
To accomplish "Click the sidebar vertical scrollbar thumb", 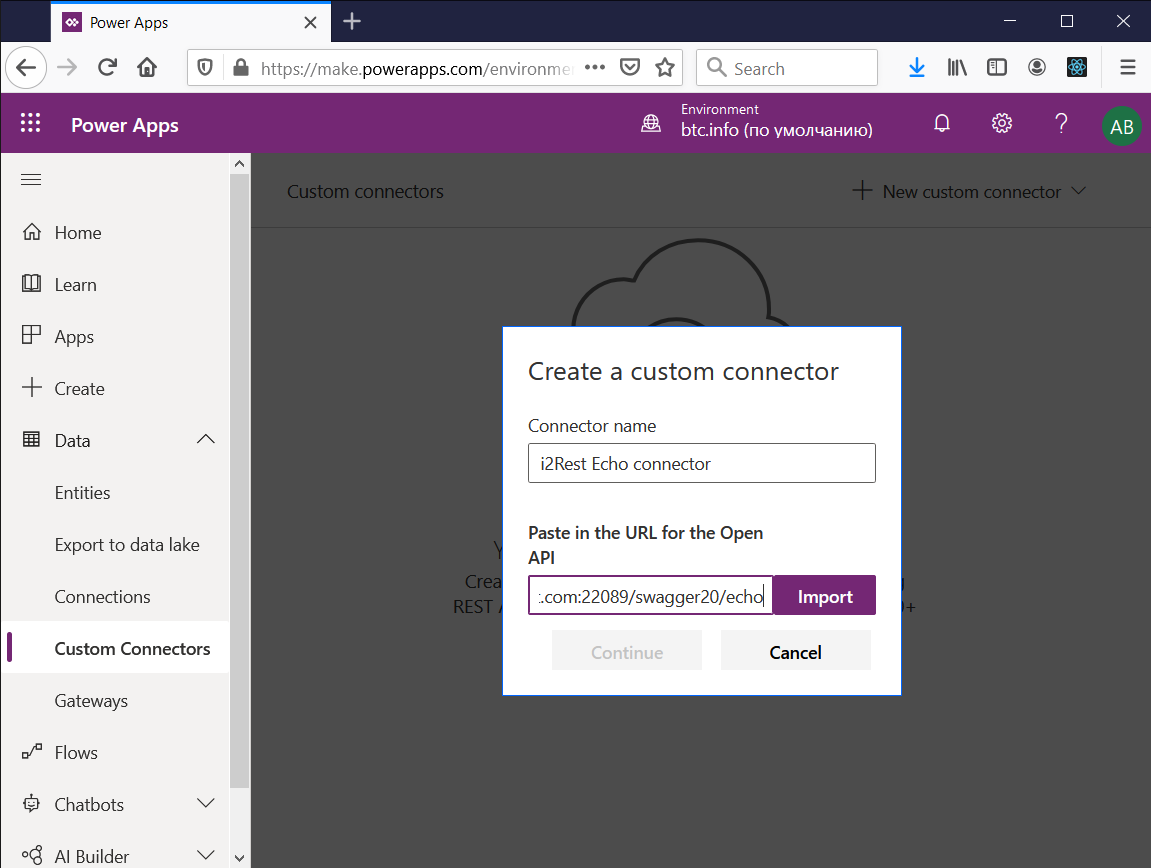I will pos(239,481).
